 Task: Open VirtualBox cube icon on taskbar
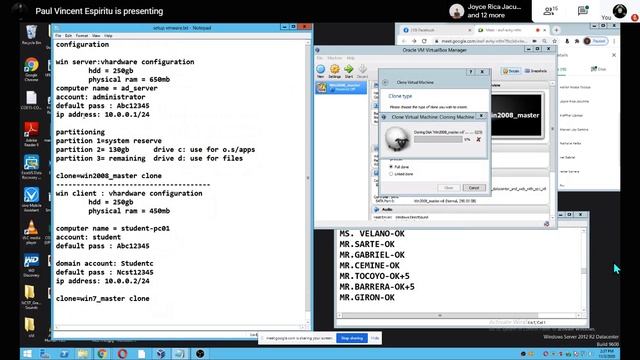[161, 353]
